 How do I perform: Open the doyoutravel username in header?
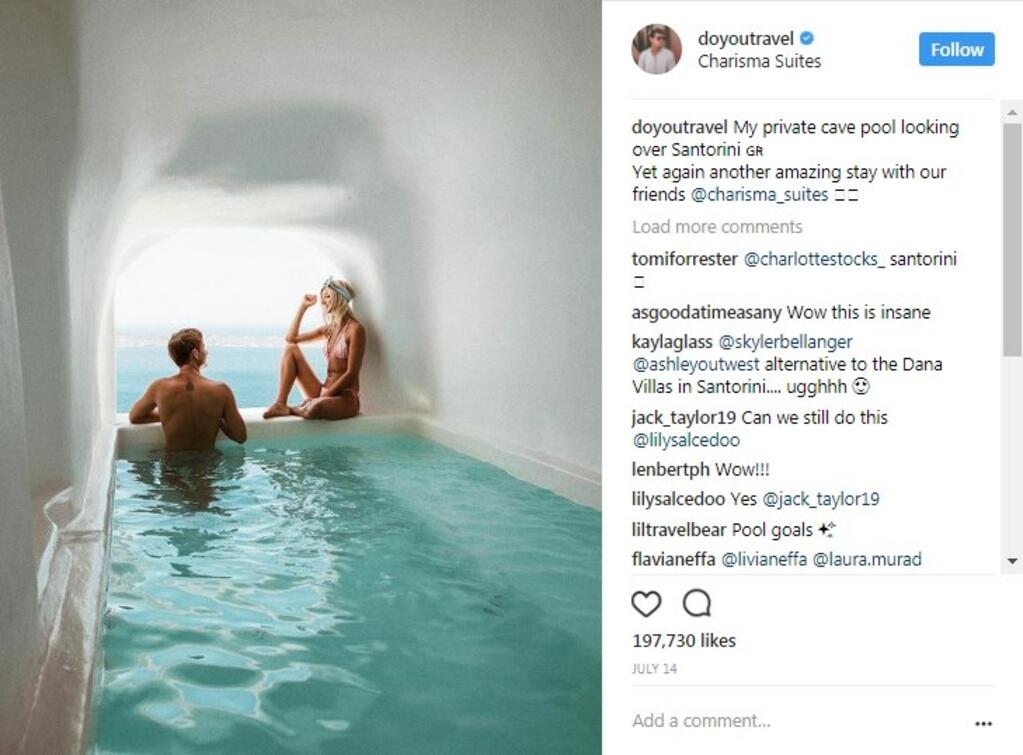(746, 39)
